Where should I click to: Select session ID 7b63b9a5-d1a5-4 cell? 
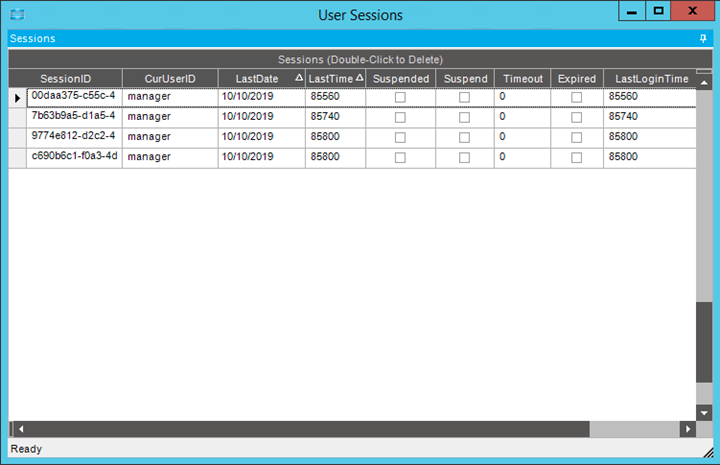tap(74, 118)
